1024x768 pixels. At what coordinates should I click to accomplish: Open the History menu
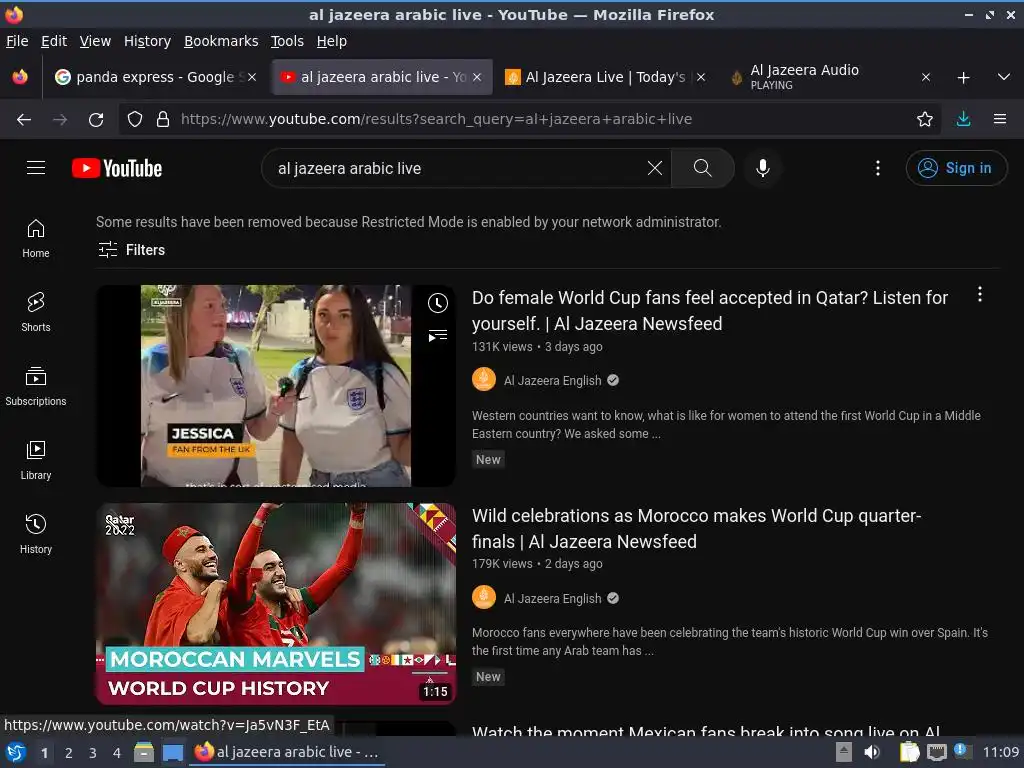147,41
